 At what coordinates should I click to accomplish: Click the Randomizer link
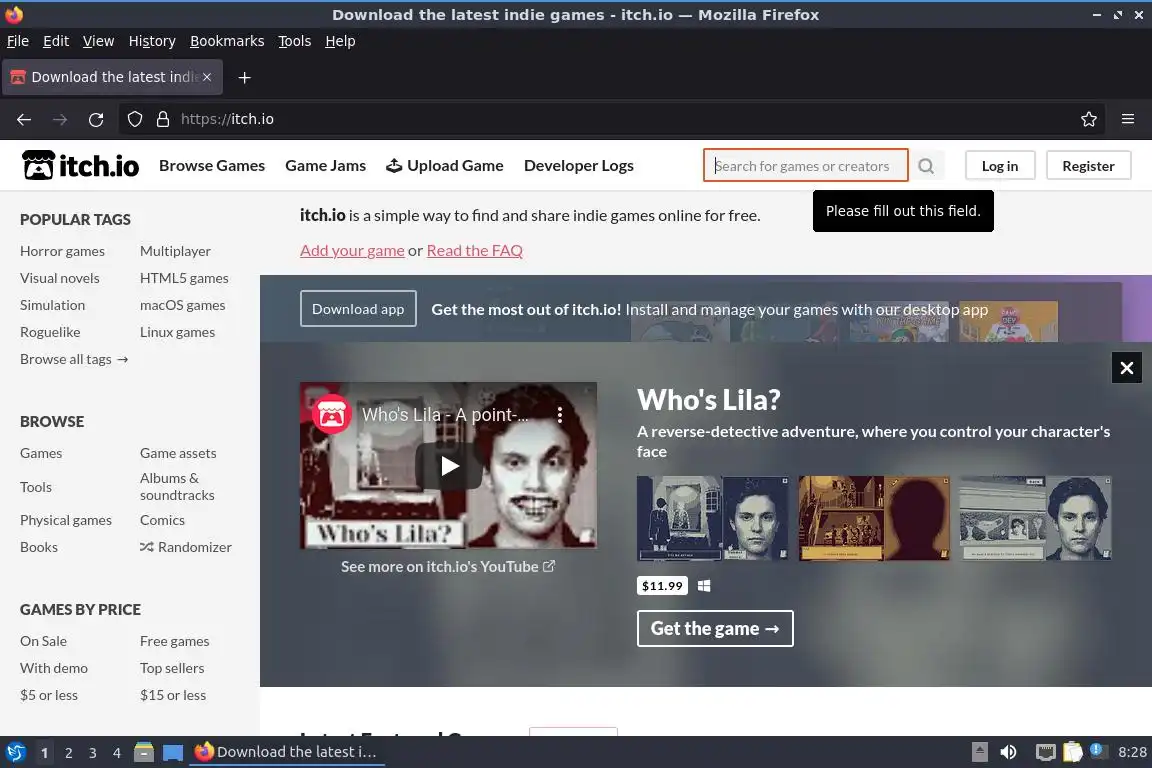click(186, 548)
